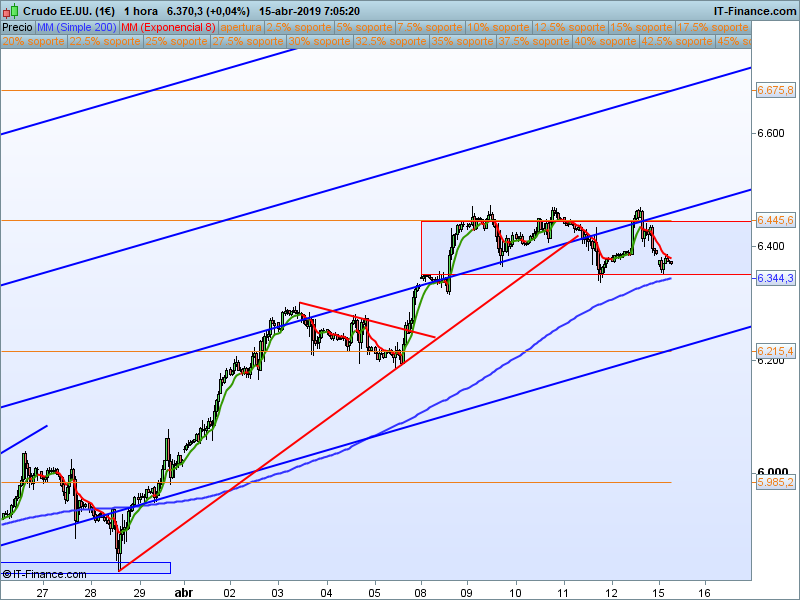Click the 6.215,4 price level tag
800x600 pixels.
click(x=775, y=351)
